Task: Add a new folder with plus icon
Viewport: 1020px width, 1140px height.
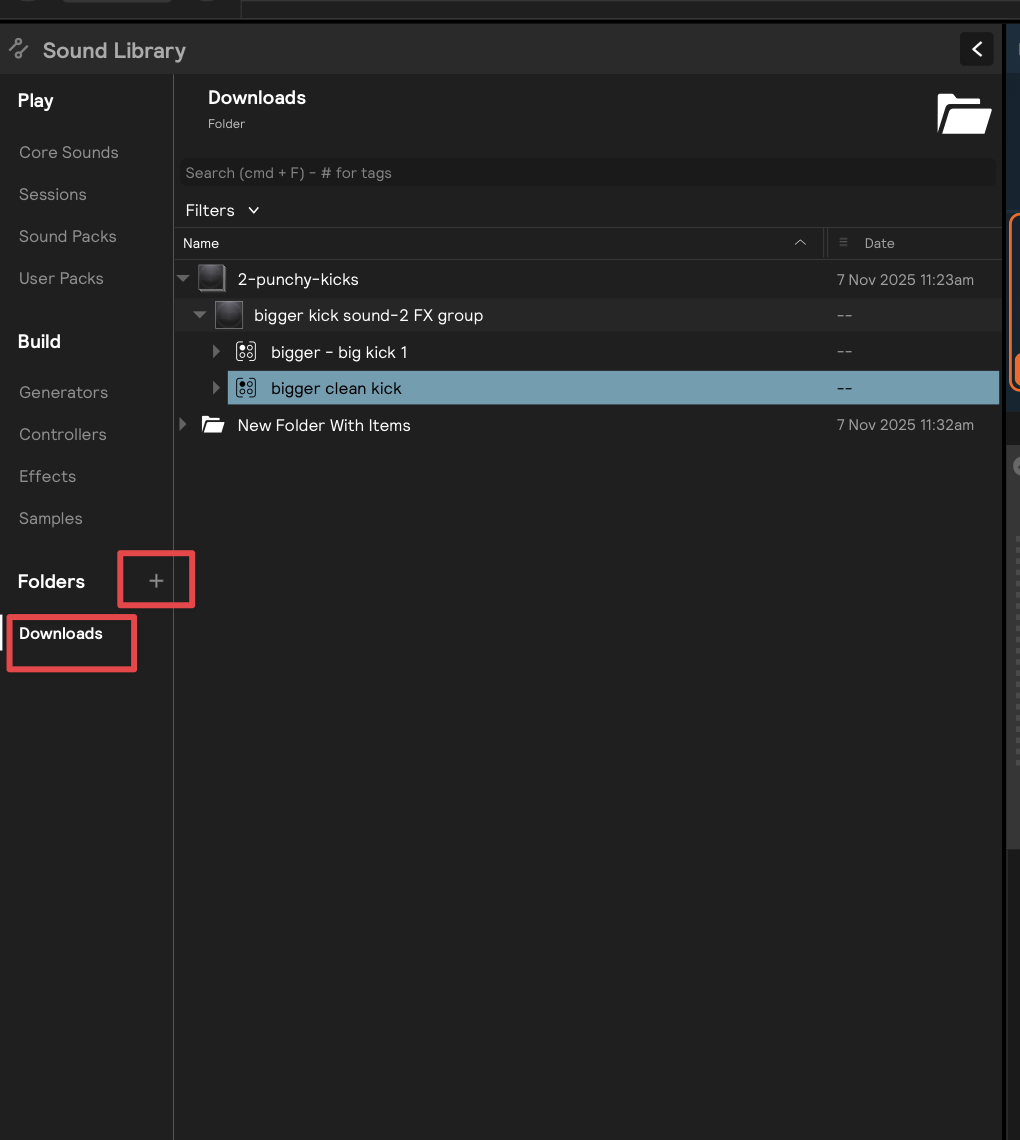Action: click(156, 581)
